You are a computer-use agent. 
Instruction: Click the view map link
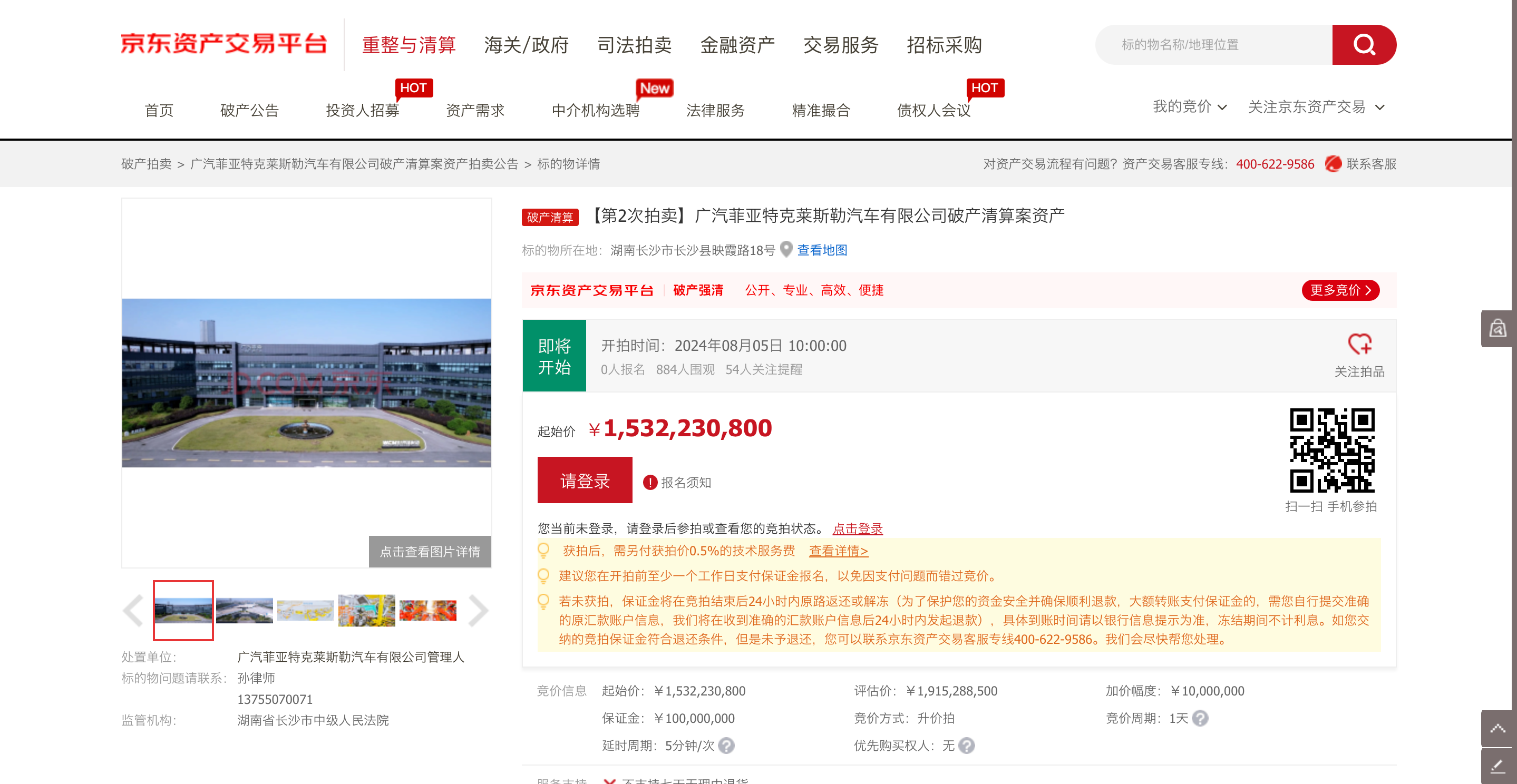822,250
